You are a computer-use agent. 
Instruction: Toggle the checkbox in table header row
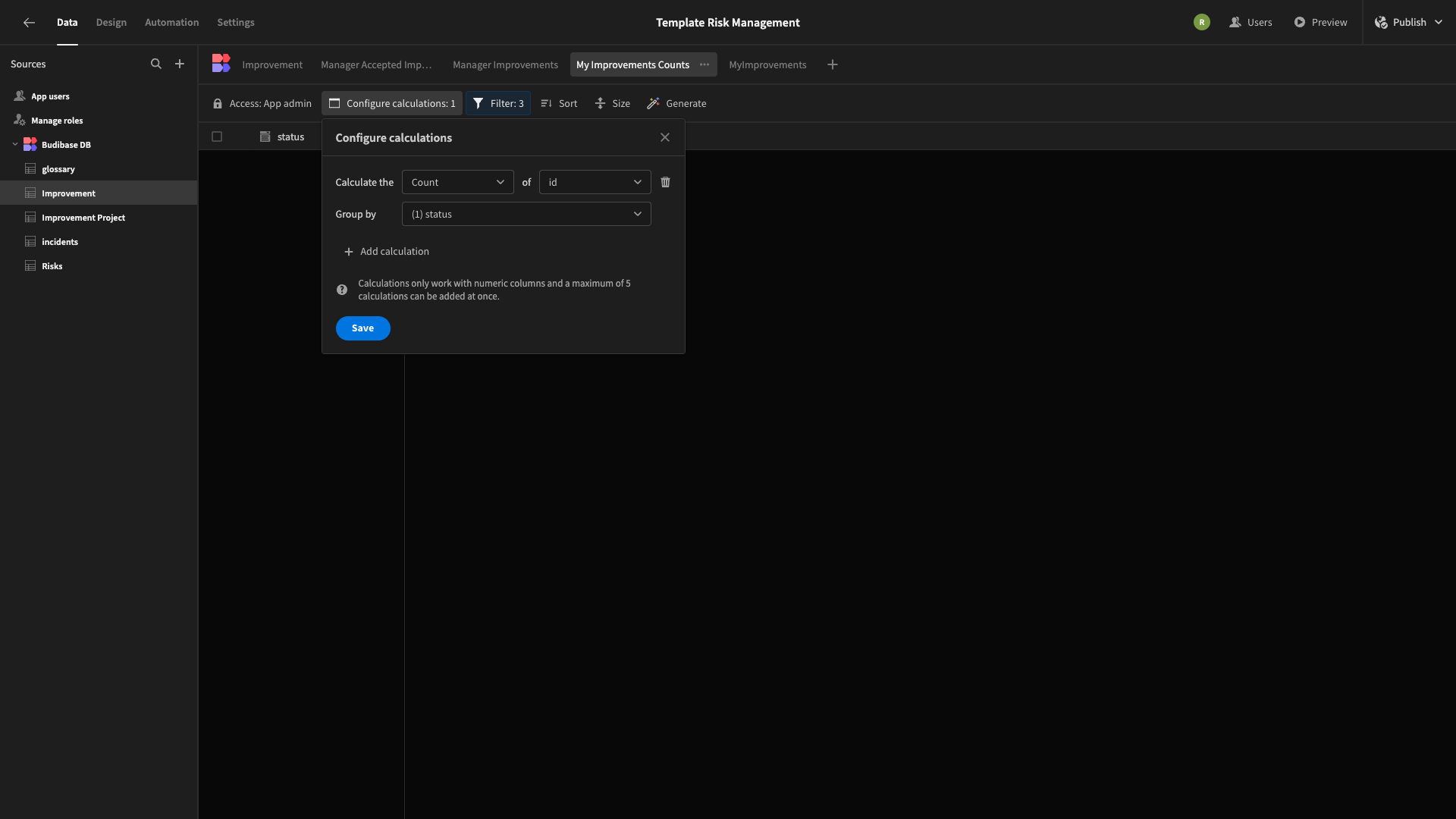click(216, 136)
